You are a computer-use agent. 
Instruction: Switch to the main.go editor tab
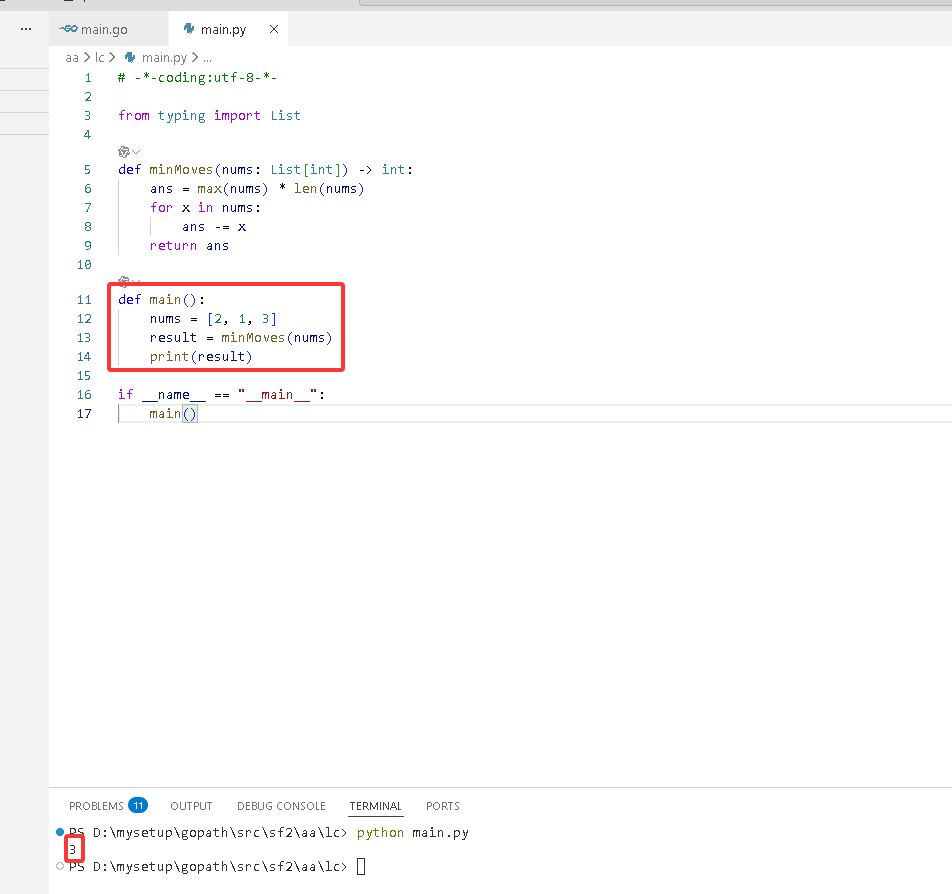coord(108,29)
